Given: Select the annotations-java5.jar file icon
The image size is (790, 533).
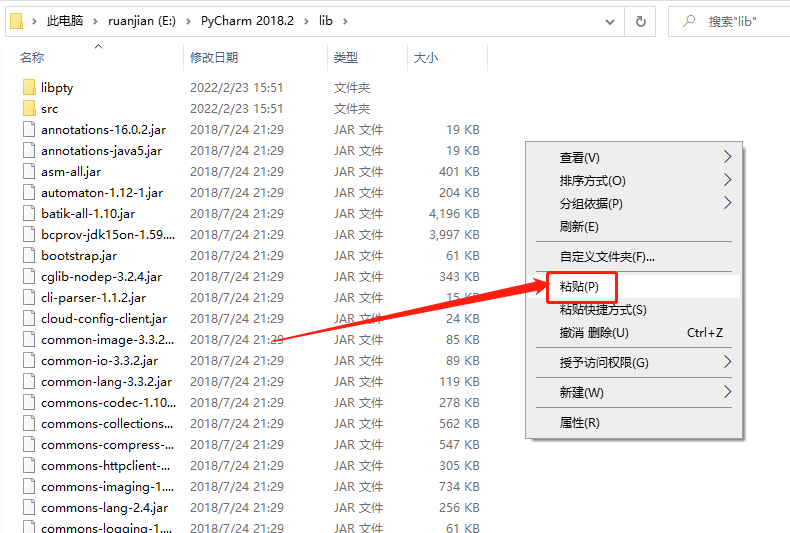Looking at the screenshot, I should tap(29, 151).
